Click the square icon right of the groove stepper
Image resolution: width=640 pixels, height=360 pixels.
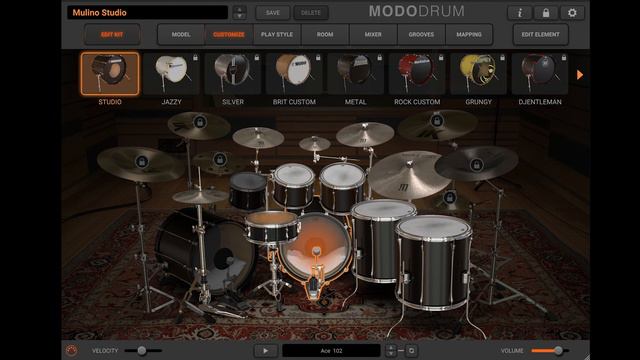click(x=411, y=350)
